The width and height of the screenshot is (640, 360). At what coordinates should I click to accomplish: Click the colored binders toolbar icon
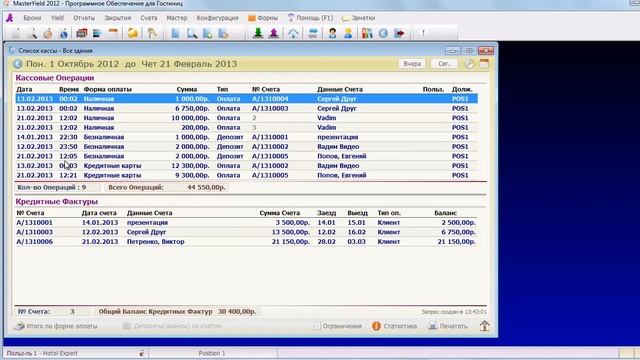click(367, 33)
